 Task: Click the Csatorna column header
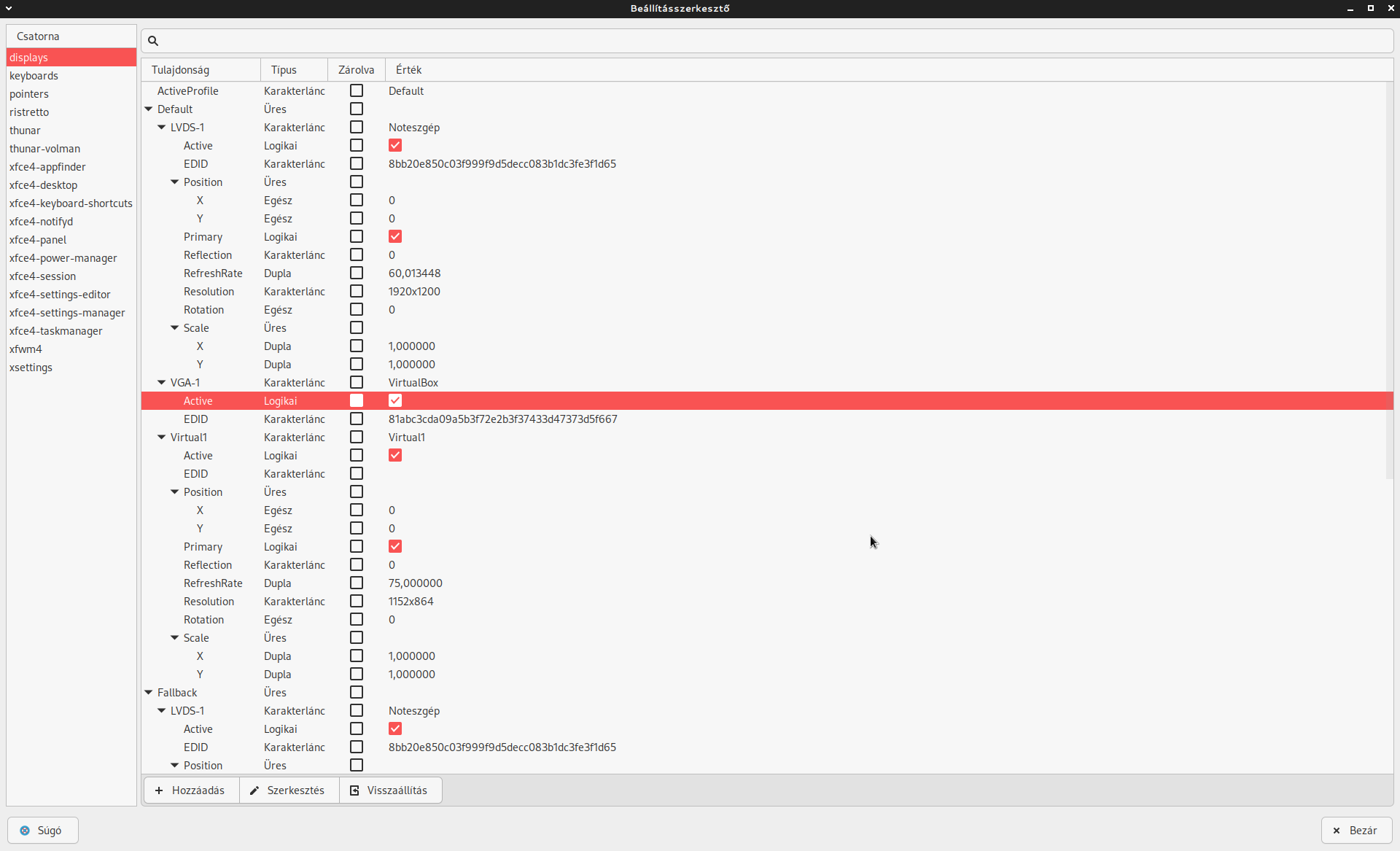tap(71, 36)
